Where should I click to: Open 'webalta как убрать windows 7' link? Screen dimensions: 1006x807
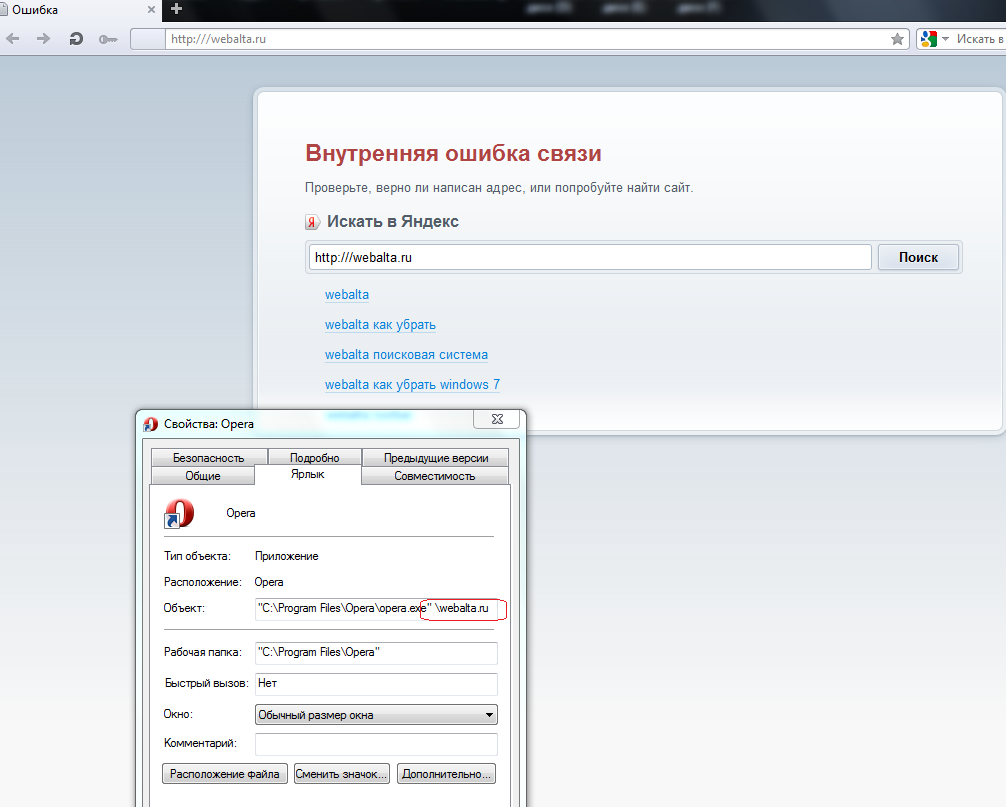point(412,384)
